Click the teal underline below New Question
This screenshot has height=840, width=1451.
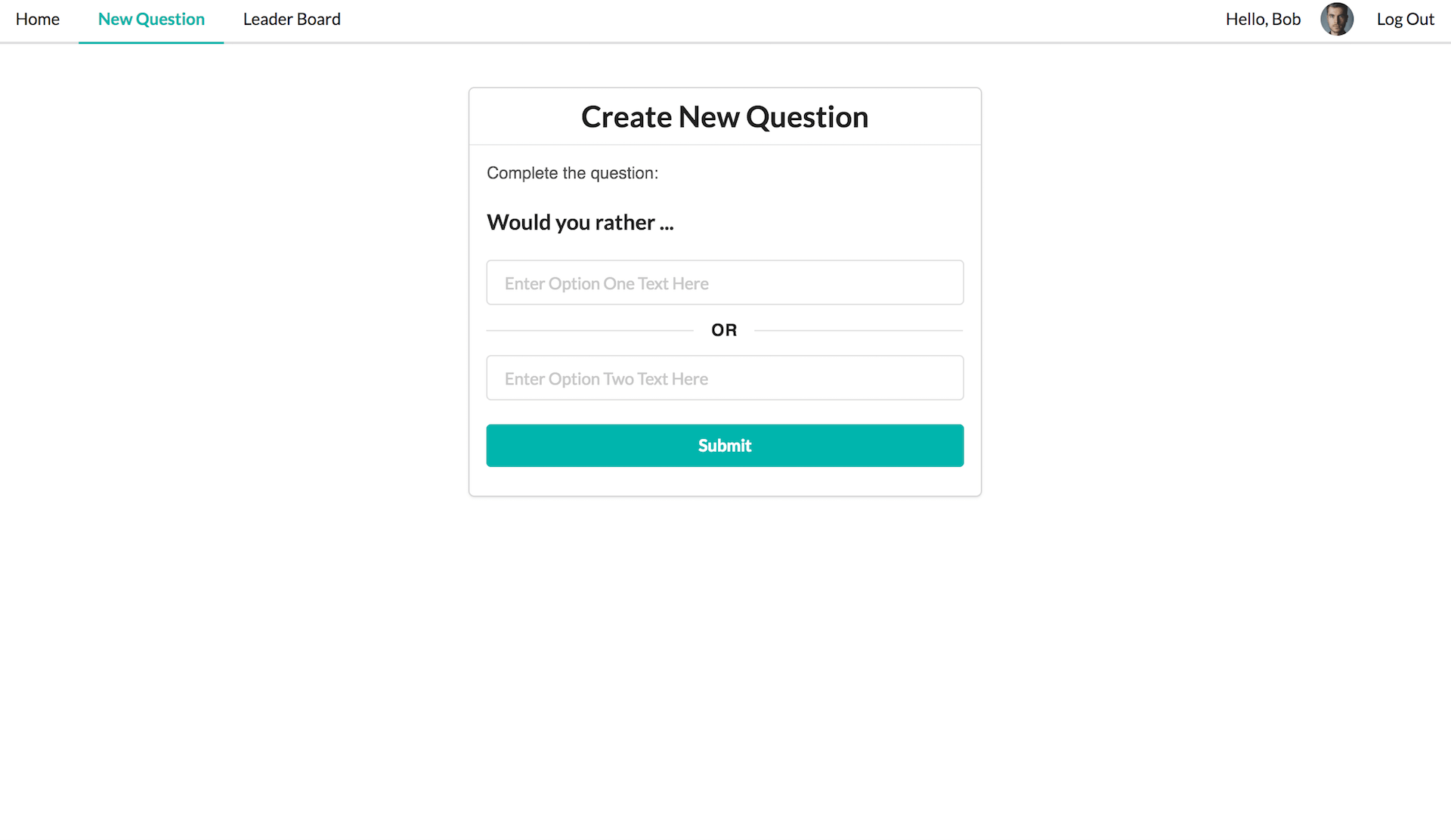[151, 42]
